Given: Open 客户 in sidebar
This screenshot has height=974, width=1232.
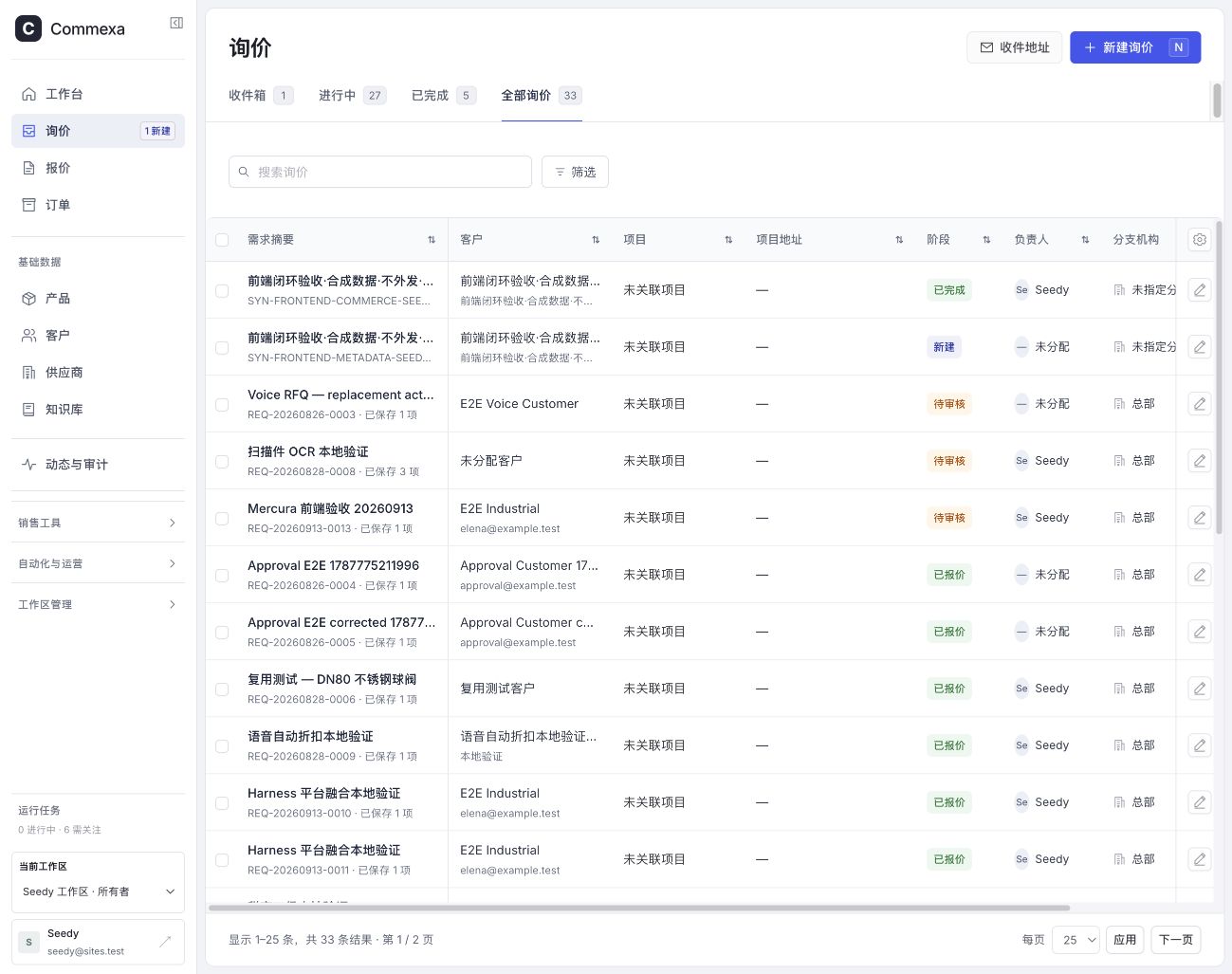Looking at the screenshot, I should pos(98,336).
